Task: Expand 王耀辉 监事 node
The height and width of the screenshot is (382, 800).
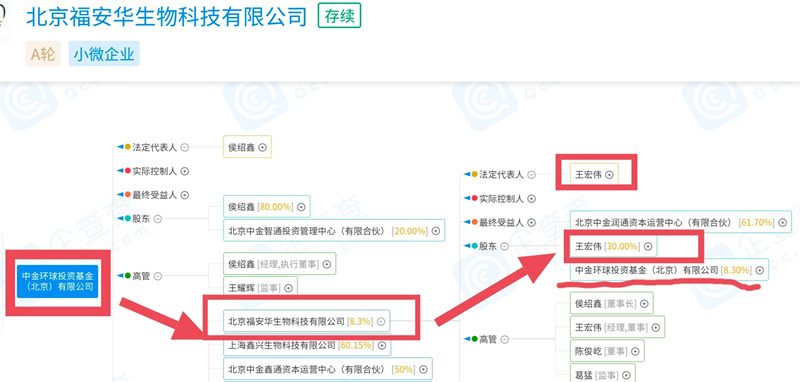Action: 288,288
